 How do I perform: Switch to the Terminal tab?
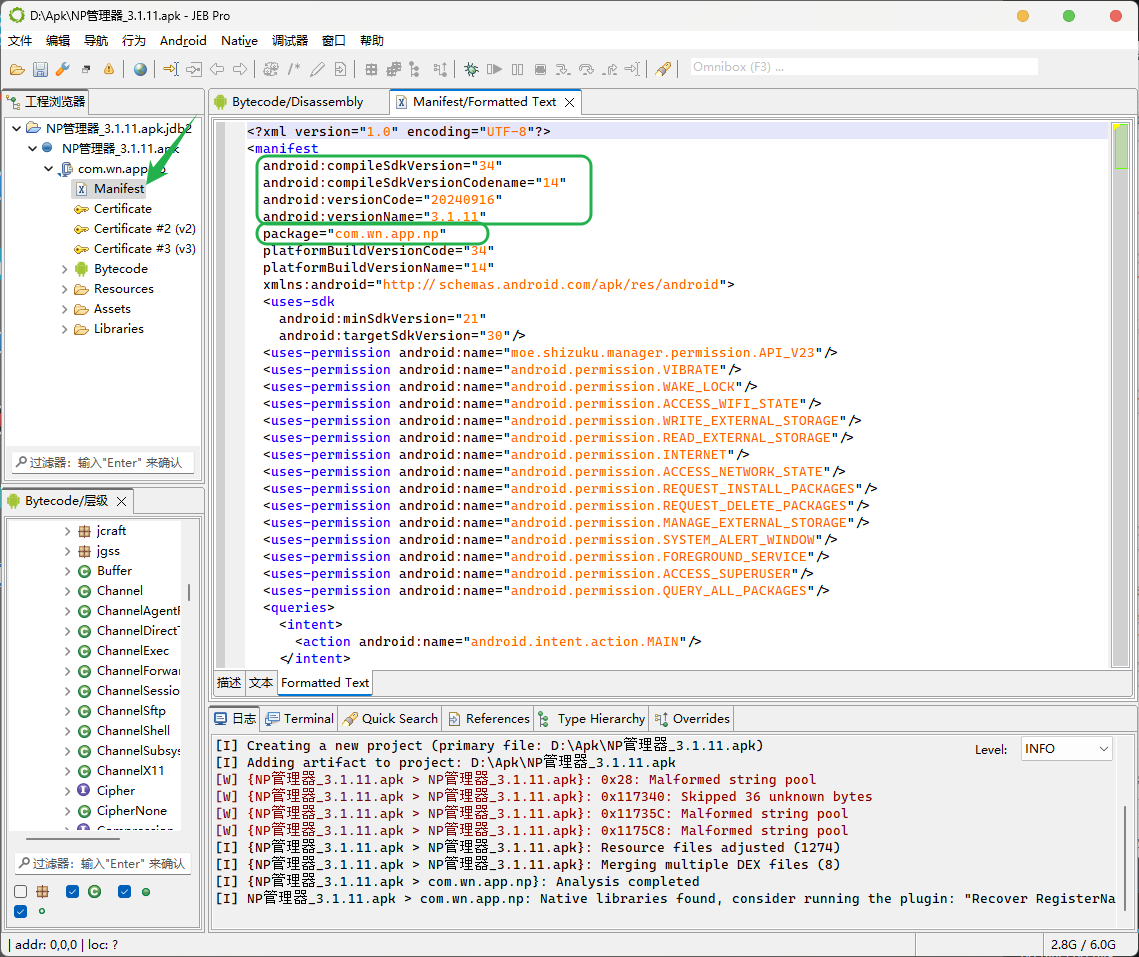(299, 719)
